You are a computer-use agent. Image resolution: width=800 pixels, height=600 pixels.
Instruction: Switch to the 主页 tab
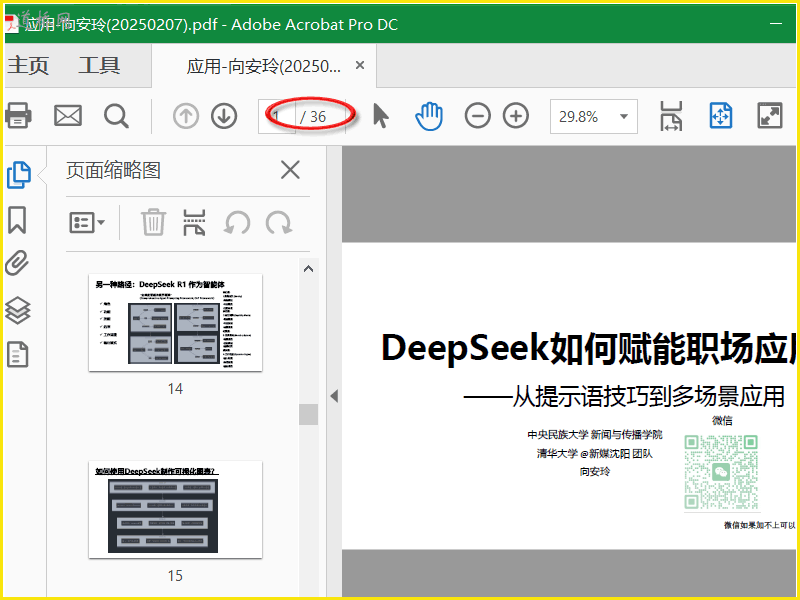[28, 65]
